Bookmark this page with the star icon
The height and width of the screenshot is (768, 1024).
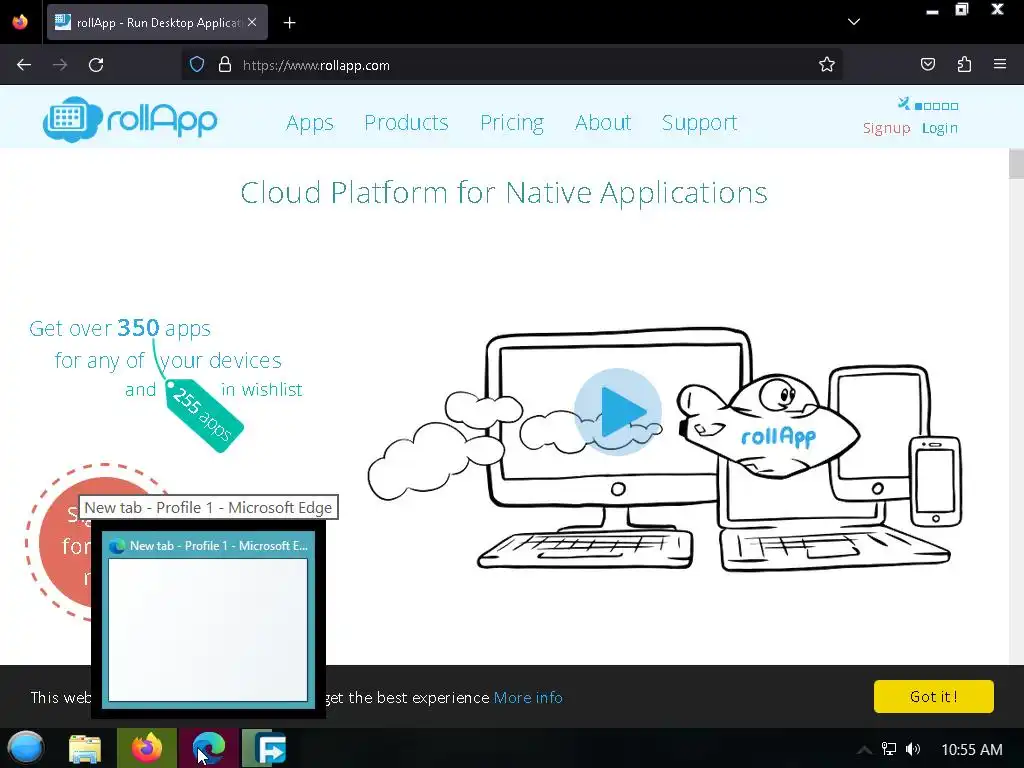click(x=827, y=65)
